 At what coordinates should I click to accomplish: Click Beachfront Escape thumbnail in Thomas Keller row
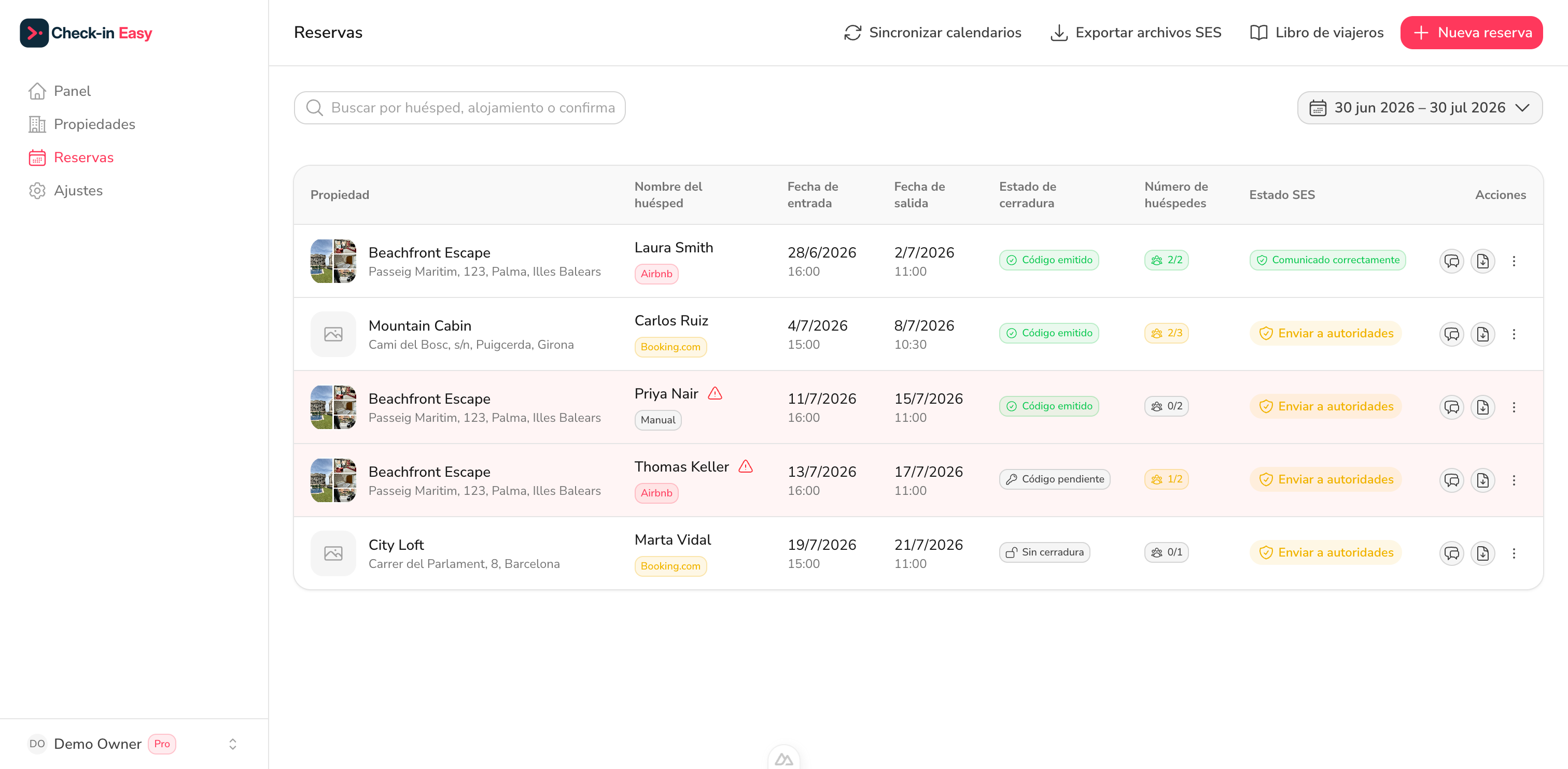(x=333, y=480)
